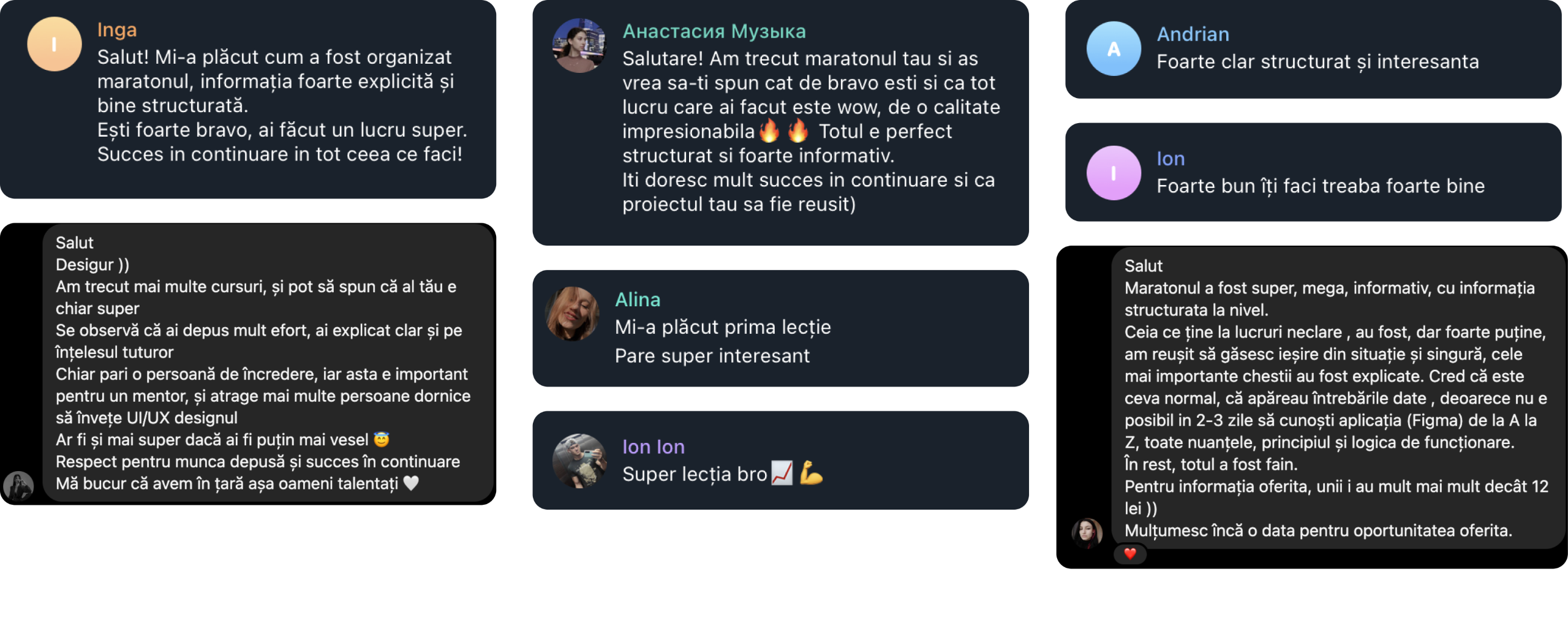Select the Alina sender name
Viewport: 1568px width, 634px height.
[638, 300]
